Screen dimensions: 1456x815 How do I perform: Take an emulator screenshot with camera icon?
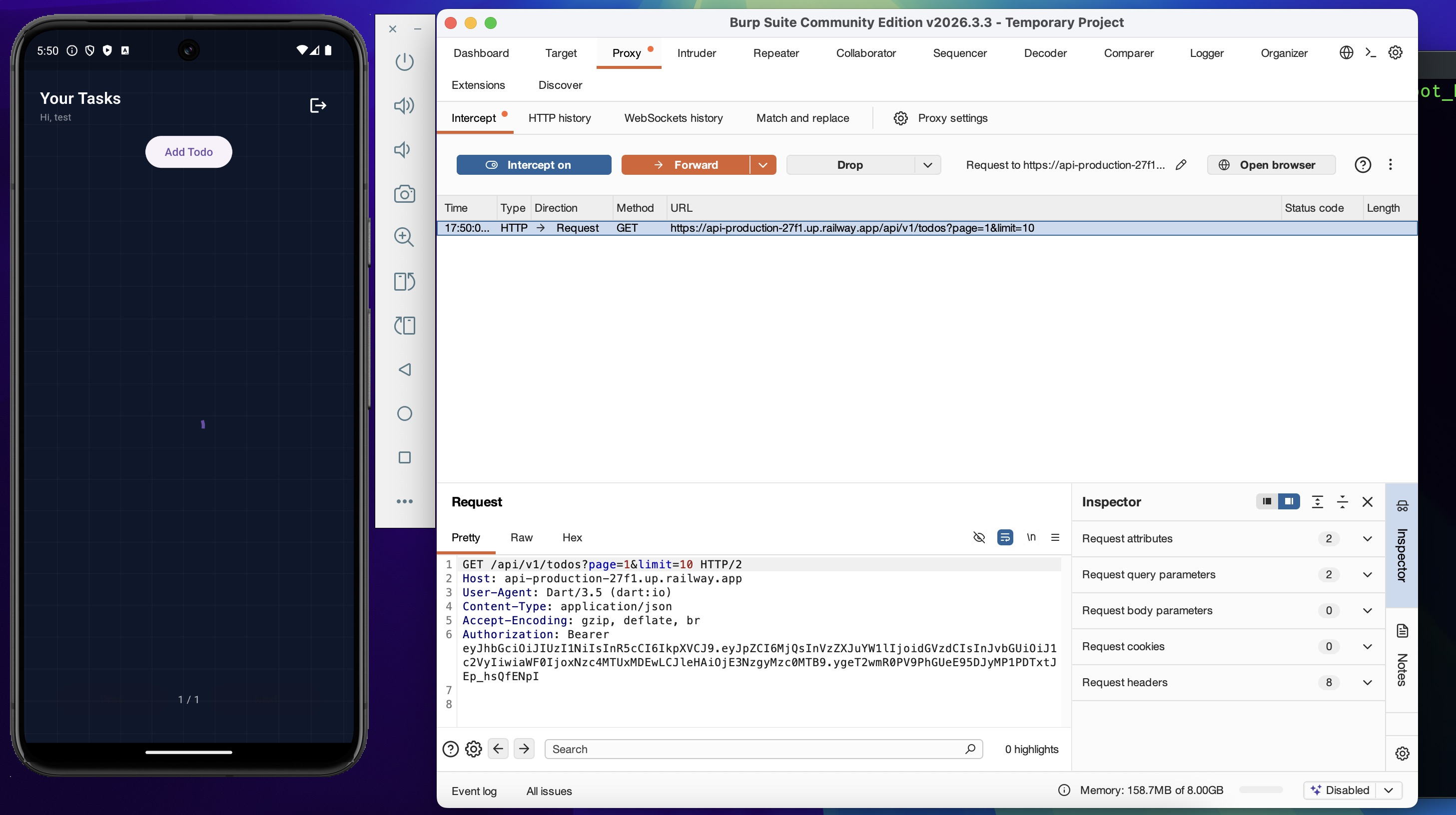coord(404,194)
